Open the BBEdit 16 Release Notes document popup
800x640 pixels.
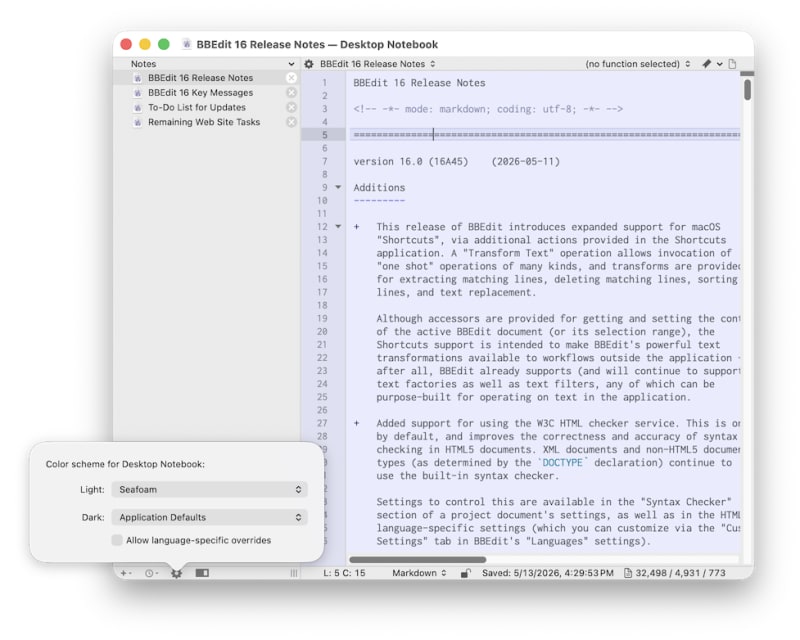click(x=378, y=64)
